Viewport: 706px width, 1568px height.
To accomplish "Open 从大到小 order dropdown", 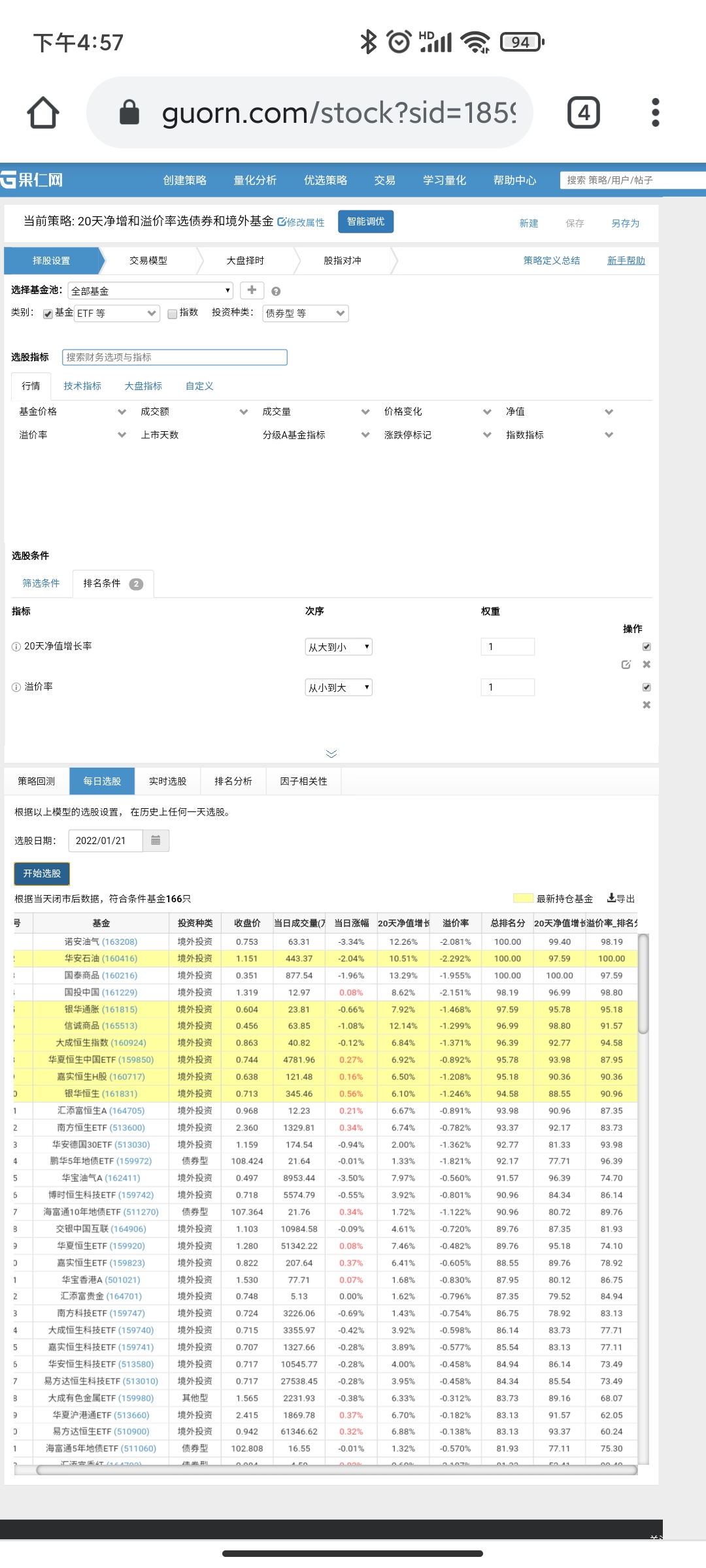I will pos(339,647).
